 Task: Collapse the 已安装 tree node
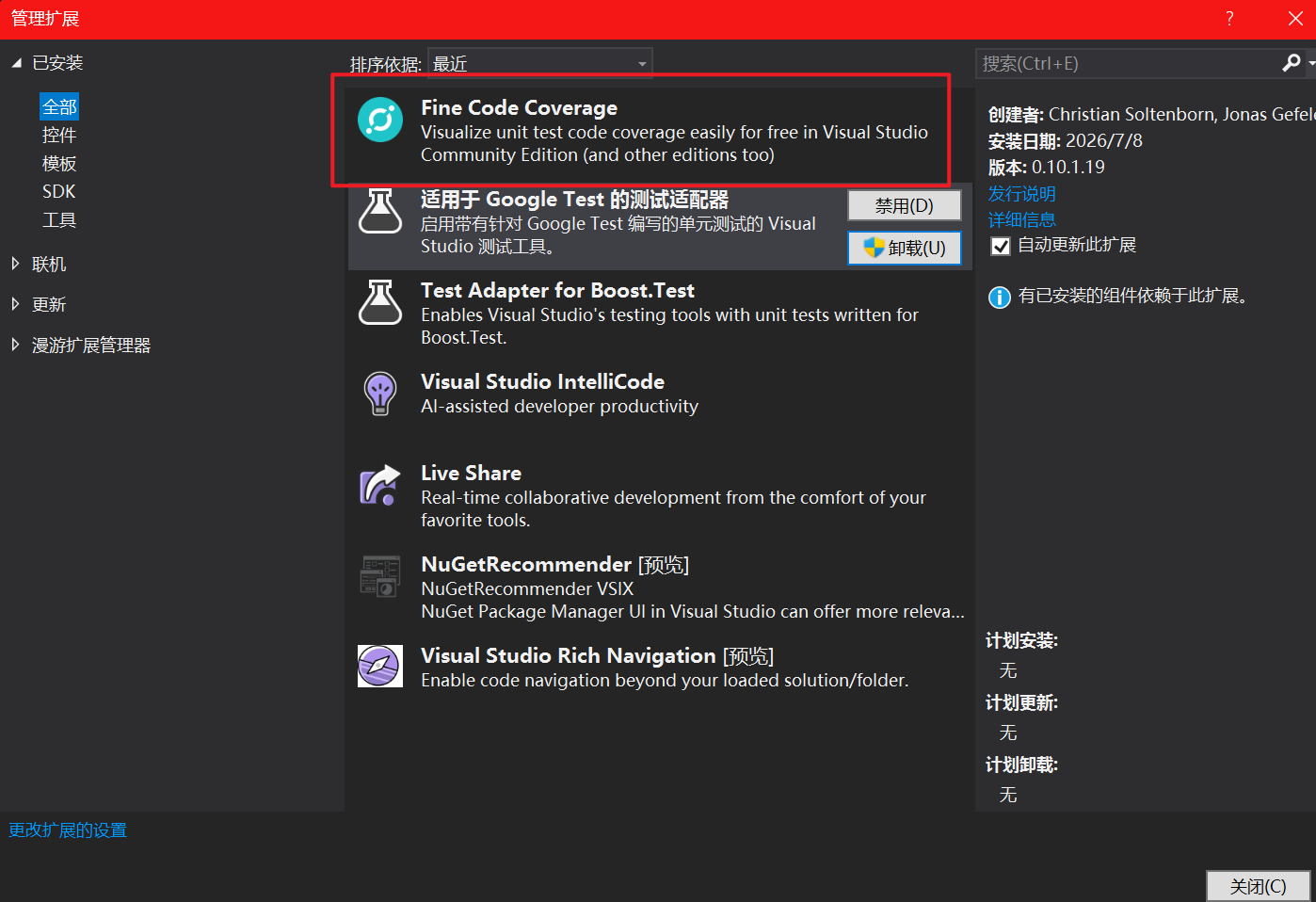tap(16, 63)
